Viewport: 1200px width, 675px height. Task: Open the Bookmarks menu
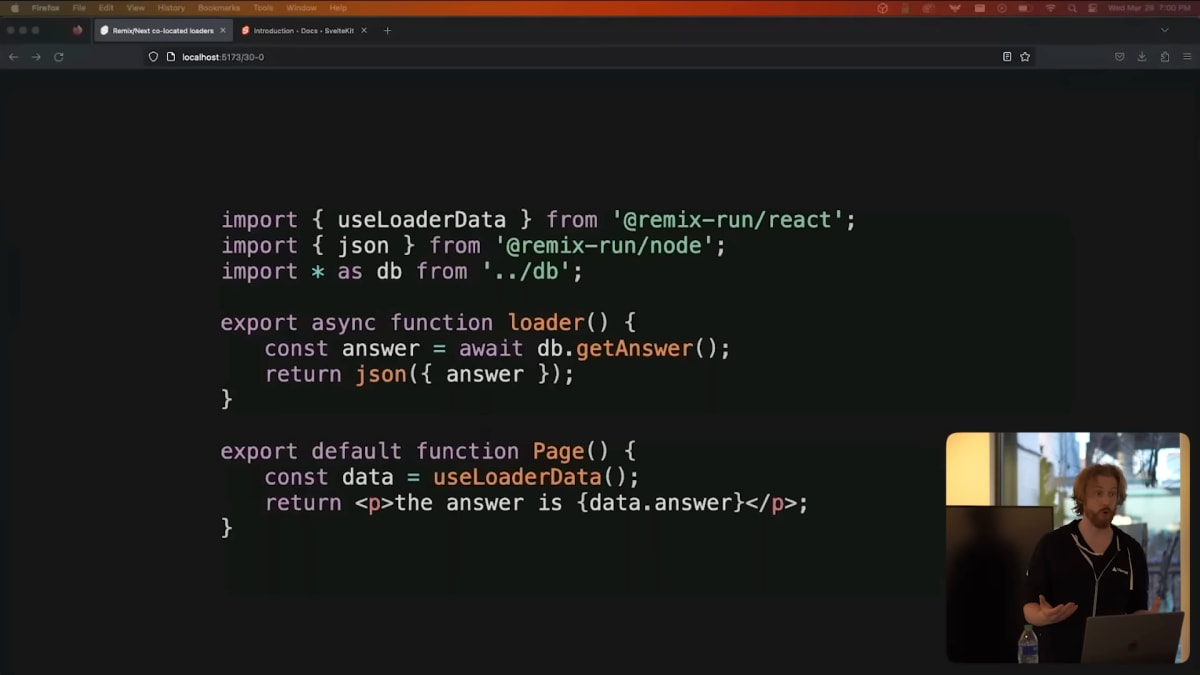(219, 8)
